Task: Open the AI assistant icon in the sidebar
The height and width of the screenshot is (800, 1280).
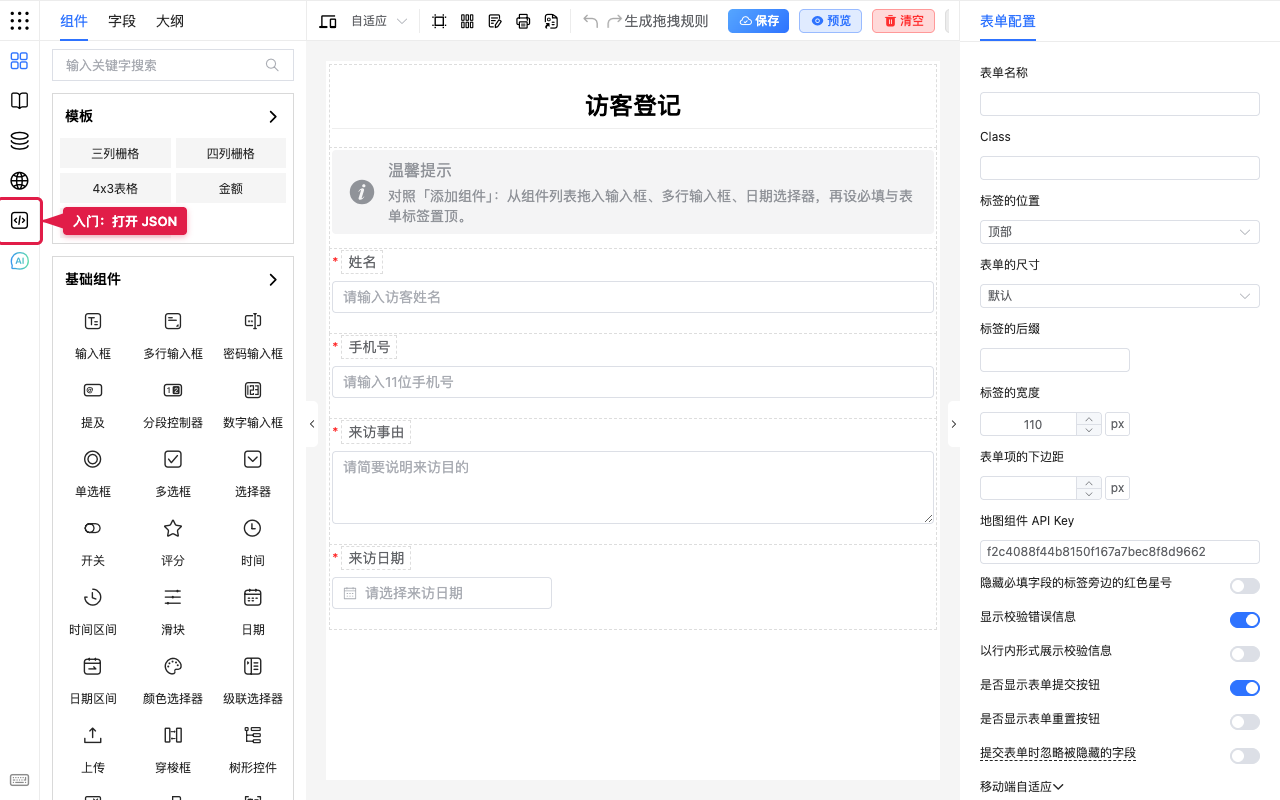Action: (x=19, y=261)
